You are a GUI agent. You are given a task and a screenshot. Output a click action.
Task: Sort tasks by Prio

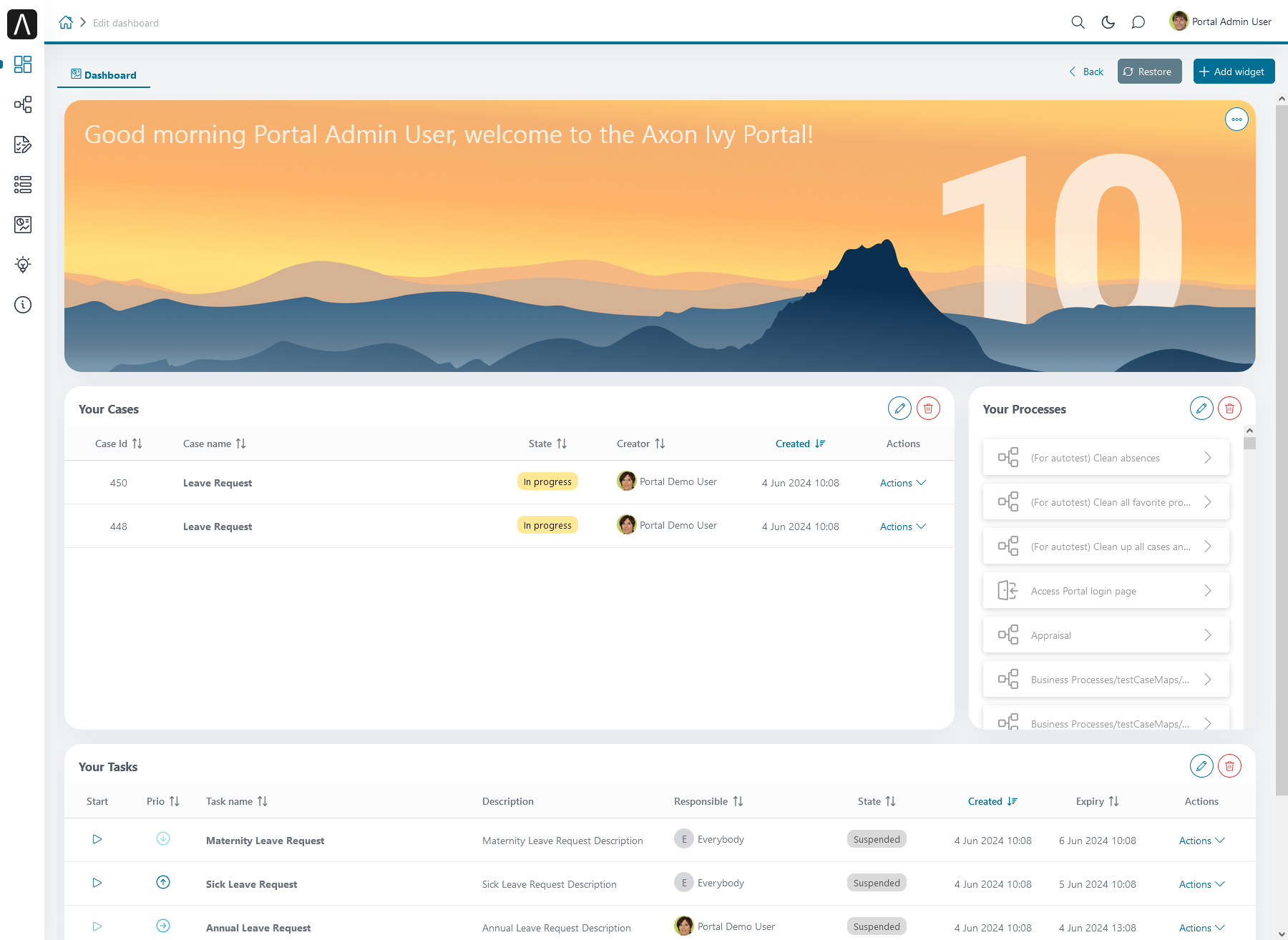(x=174, y=801)
